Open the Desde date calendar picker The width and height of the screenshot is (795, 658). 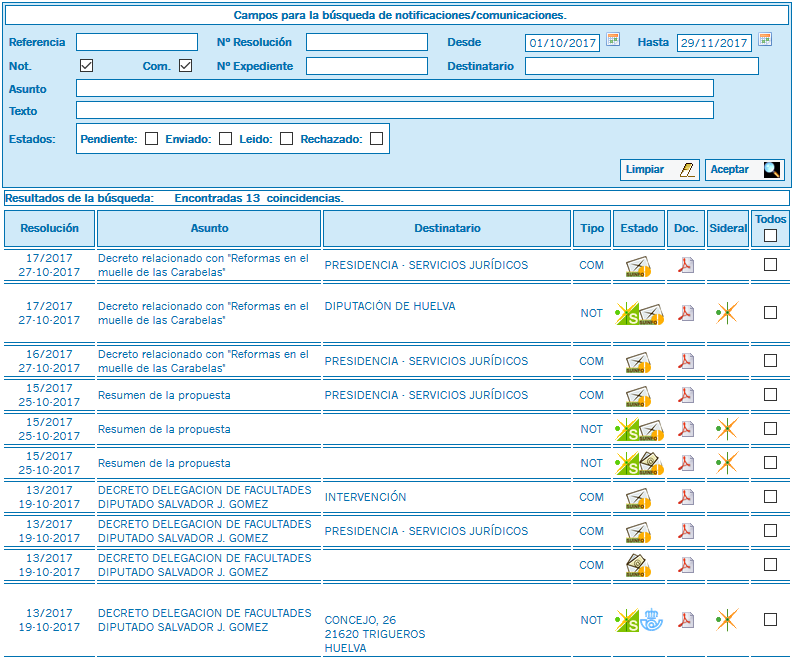point(613,40)
